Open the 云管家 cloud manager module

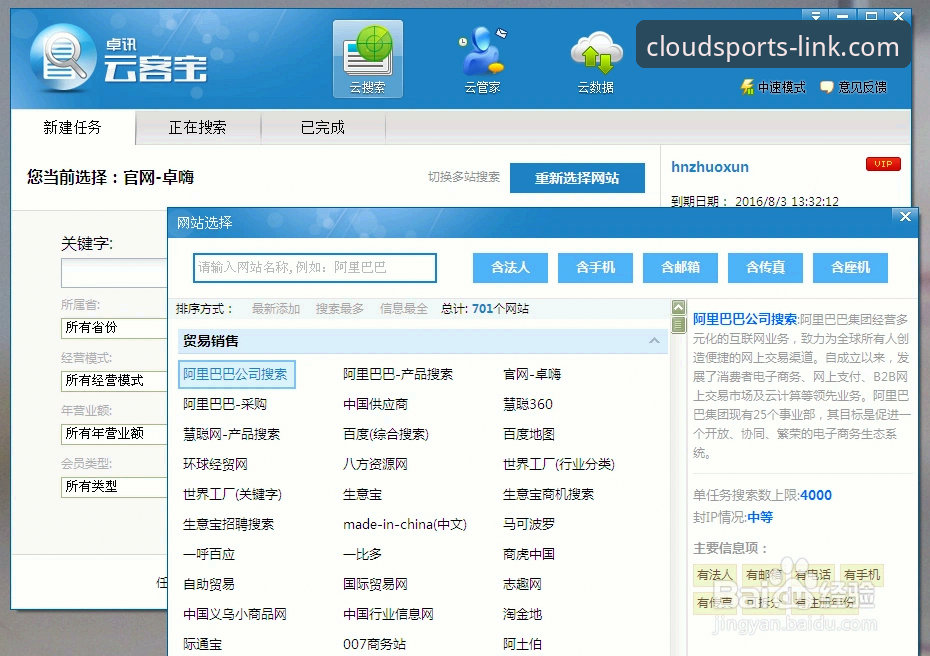tap(482, 59)
